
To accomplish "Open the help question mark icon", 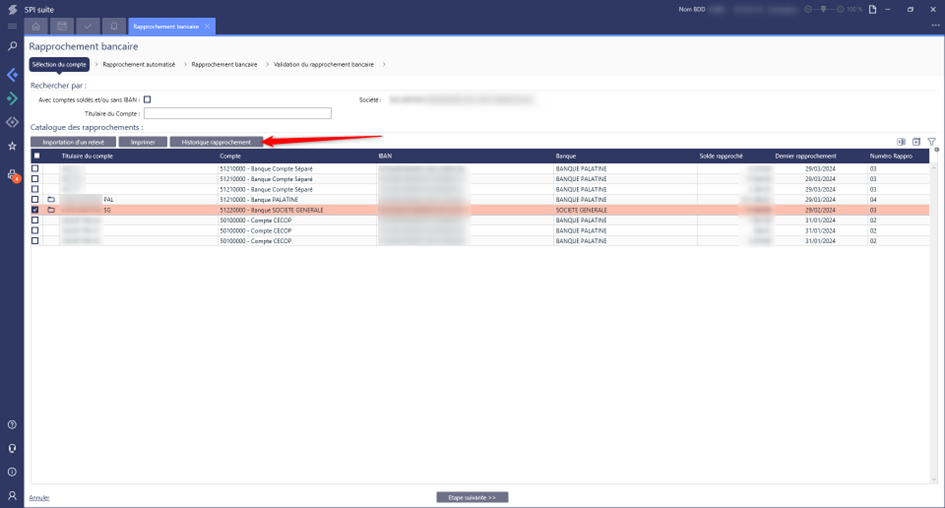I will click(x=12, y=425).
